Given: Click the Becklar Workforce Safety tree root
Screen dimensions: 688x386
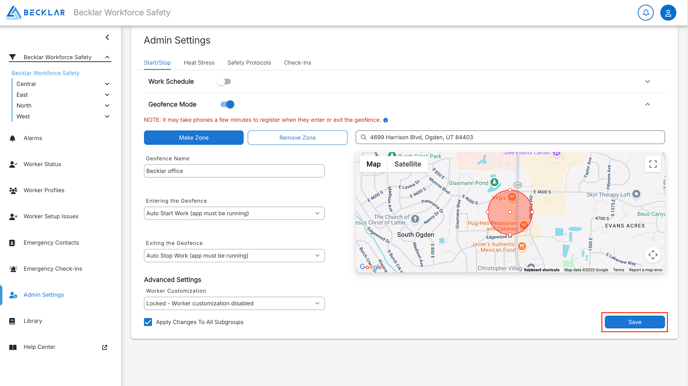Looking at the screenshot, I should (x=46, y=73).
